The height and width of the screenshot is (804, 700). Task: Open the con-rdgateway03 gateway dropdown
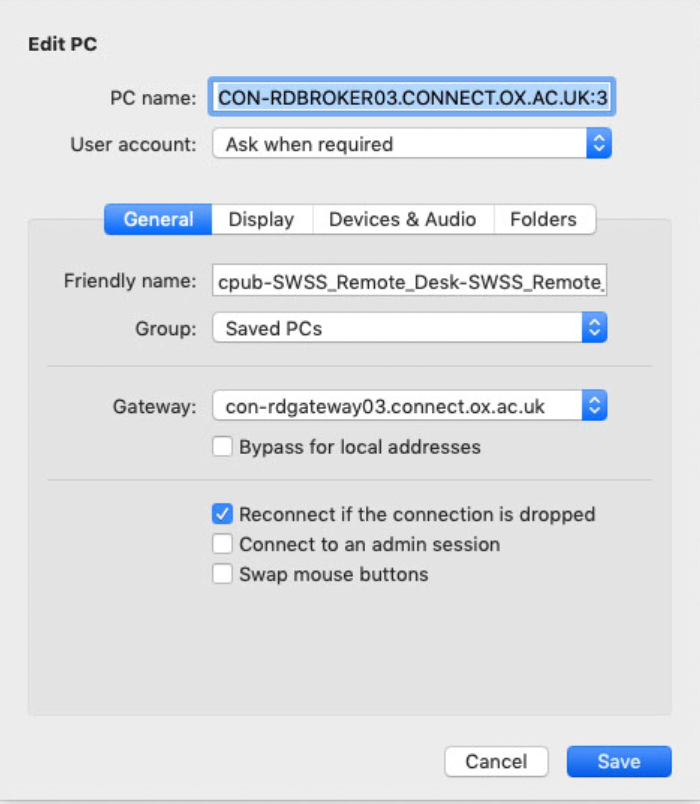(398, 407)
